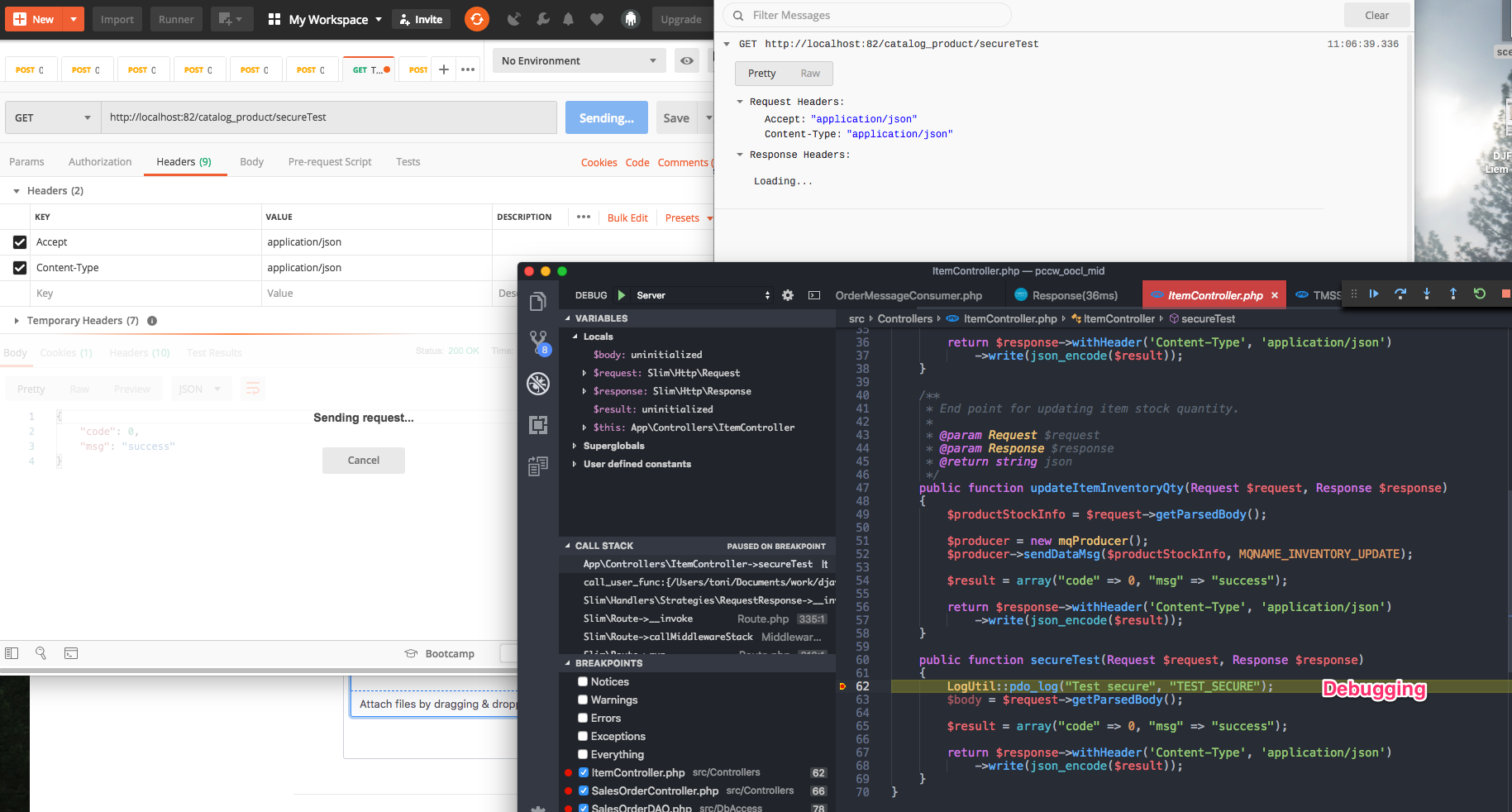This screenshot has width=1512, height=812.
Task: Restart the debug session with the green icon
Action: click(x=1479, y=294)
